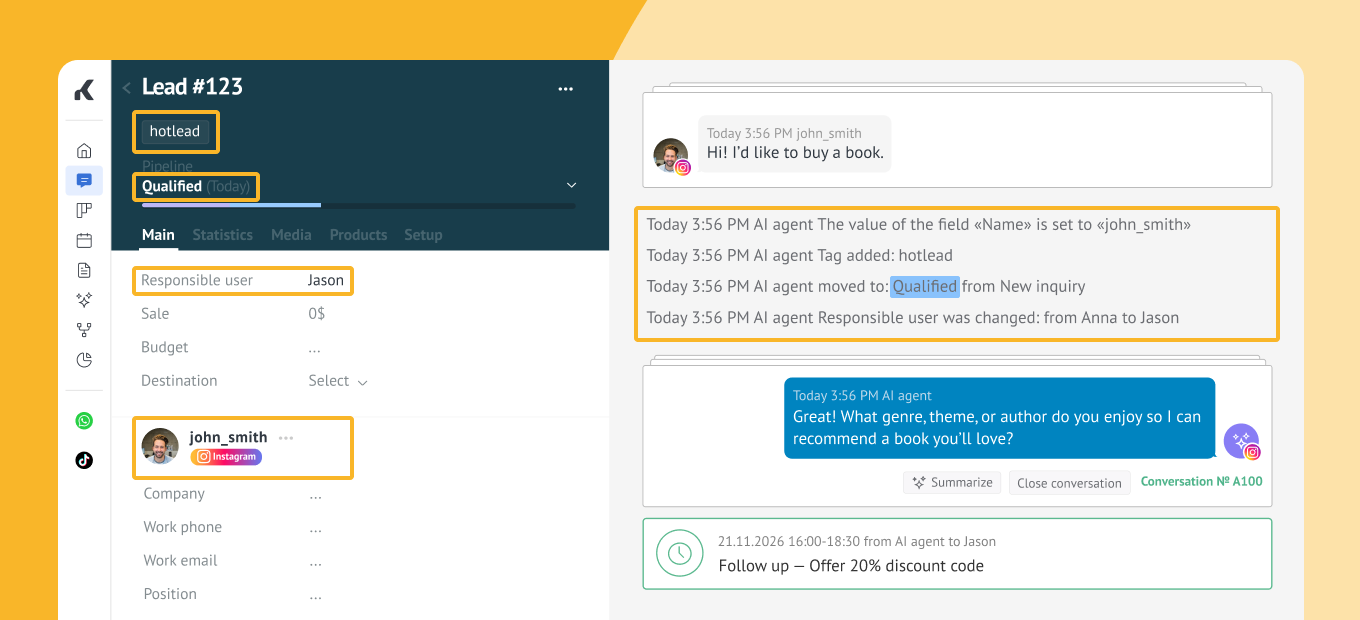Open the Statistics pie chart icon
This screenshot has height=620, width=1360.
pos(84,360)
